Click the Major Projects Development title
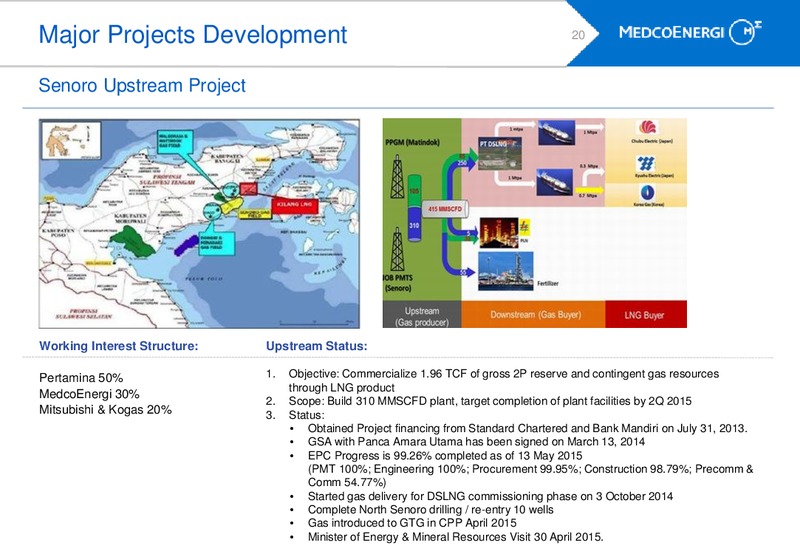 [193, 35]
